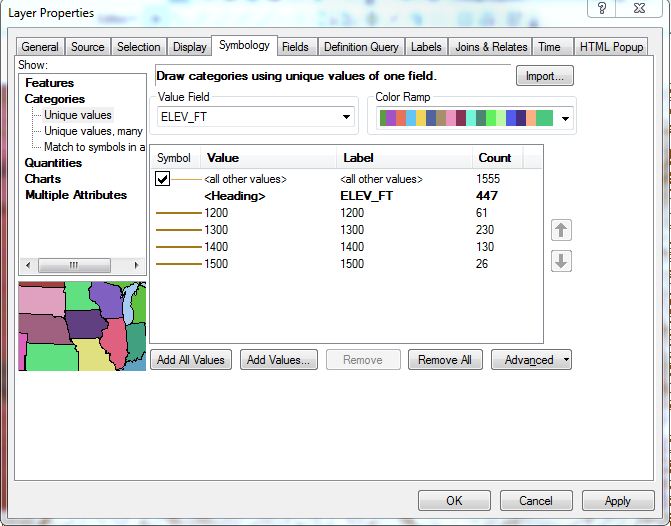Go to the Fields tab

pyautogui.click(x=295, y=47)
